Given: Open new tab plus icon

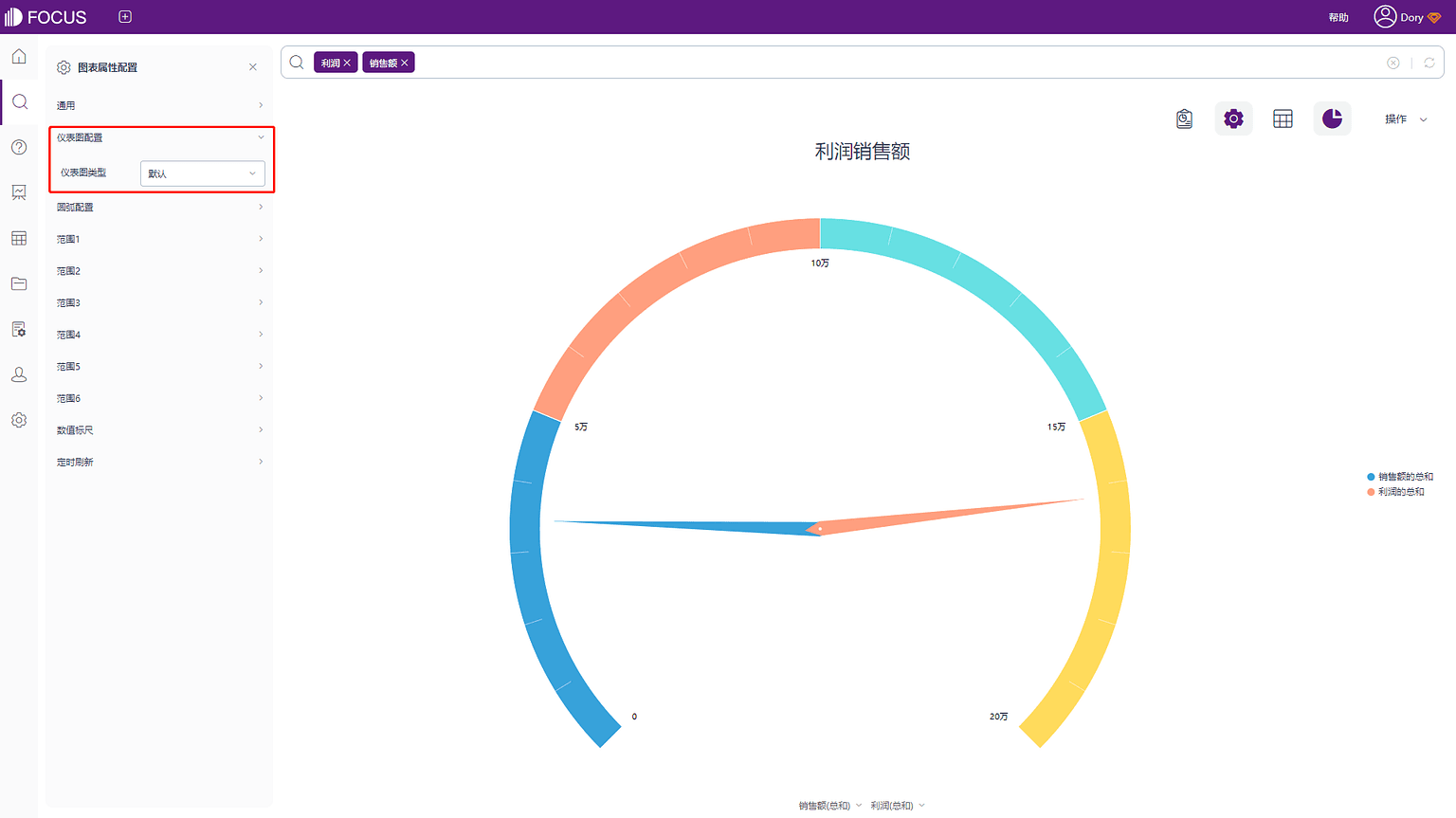Looking at the screenshot, I should pos(125,17).
